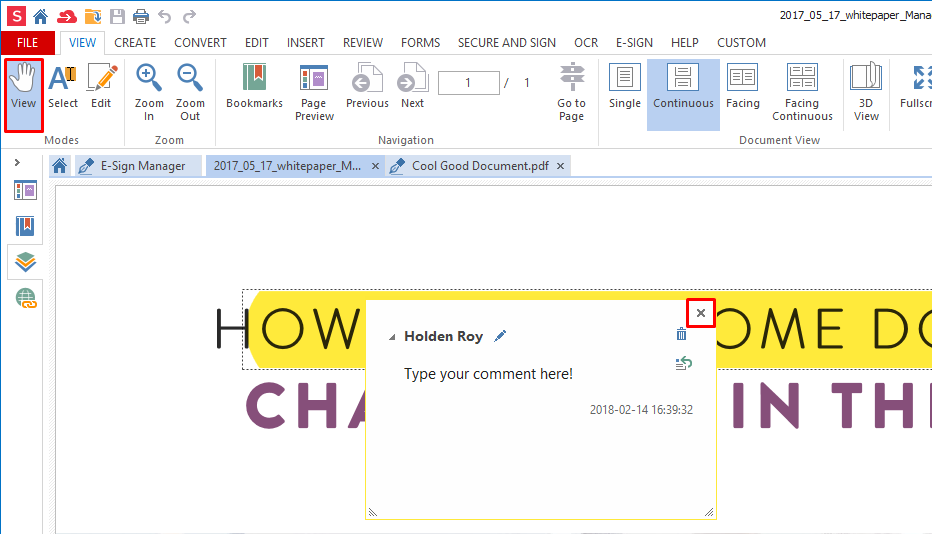Switch to the EDIT ribbon tab
The width and height of the screenshot is (932, 534).
pos(257,43)
